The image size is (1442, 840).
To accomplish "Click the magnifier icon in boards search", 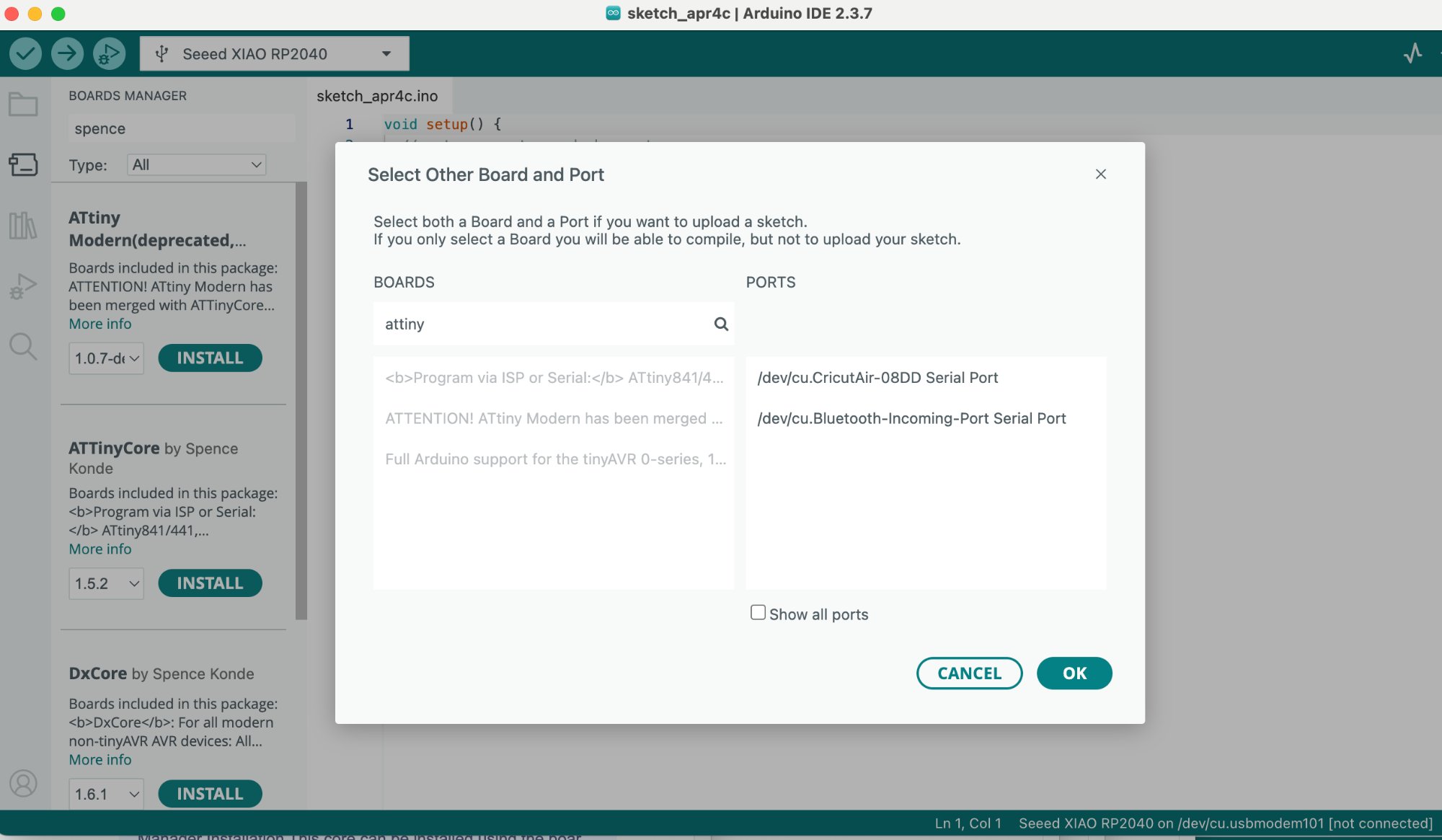I will pos(721,324).
